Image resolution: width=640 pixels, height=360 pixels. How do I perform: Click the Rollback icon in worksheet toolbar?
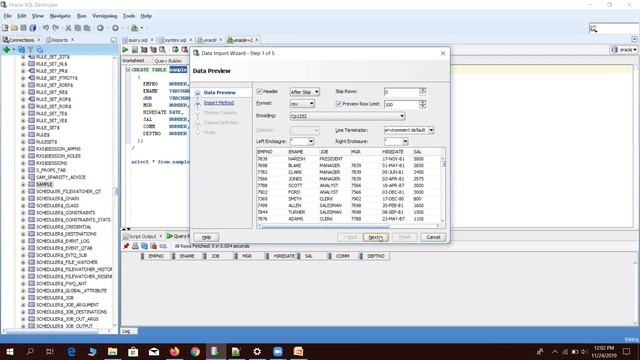tap(184, 49)
